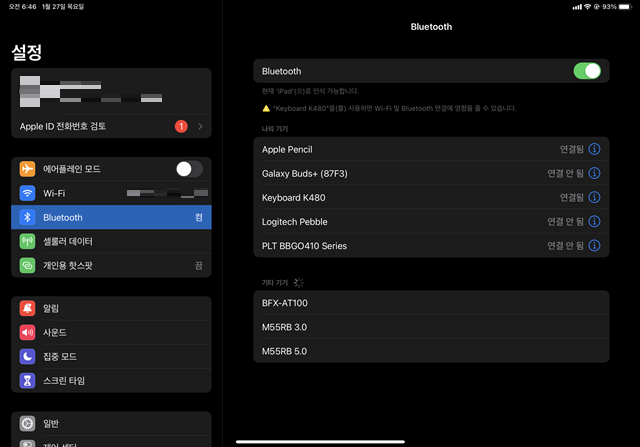
Task: Connect to BFX-AT100 device
Action: click(x=431, y=302)
